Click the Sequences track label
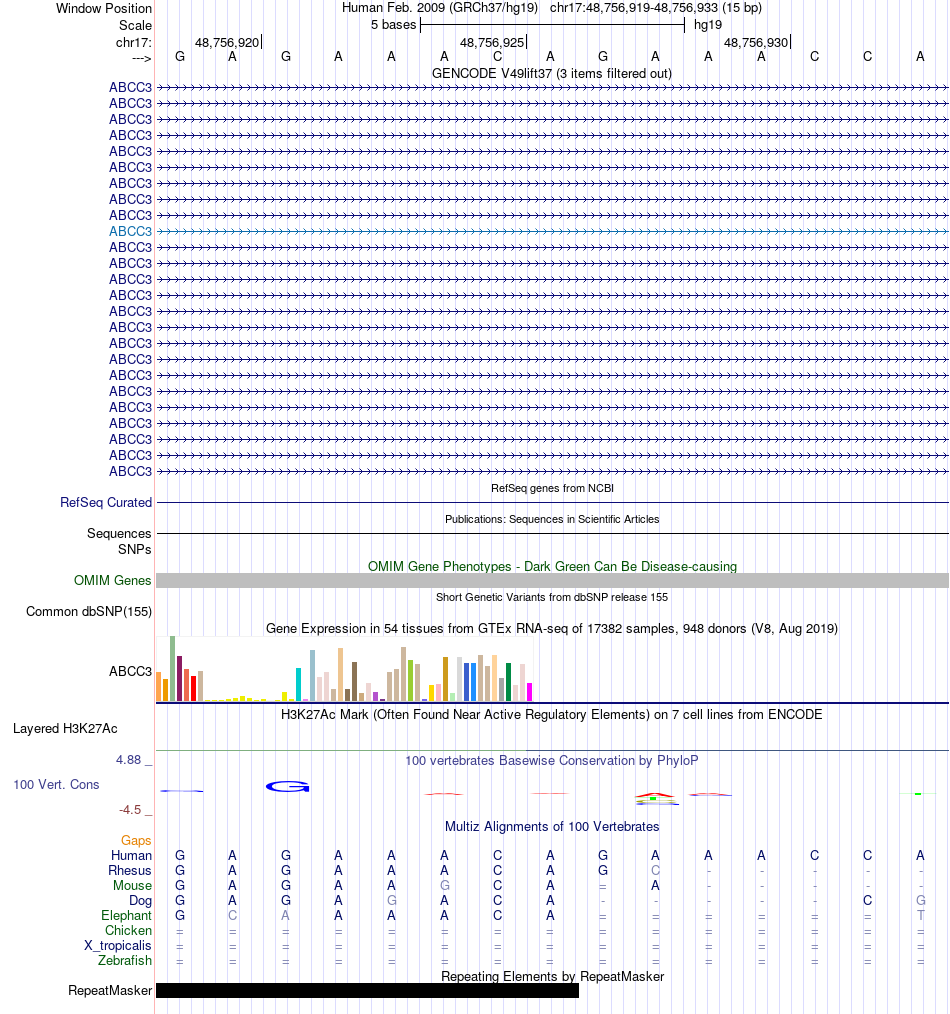950x1014 pixels. [119, 534]
